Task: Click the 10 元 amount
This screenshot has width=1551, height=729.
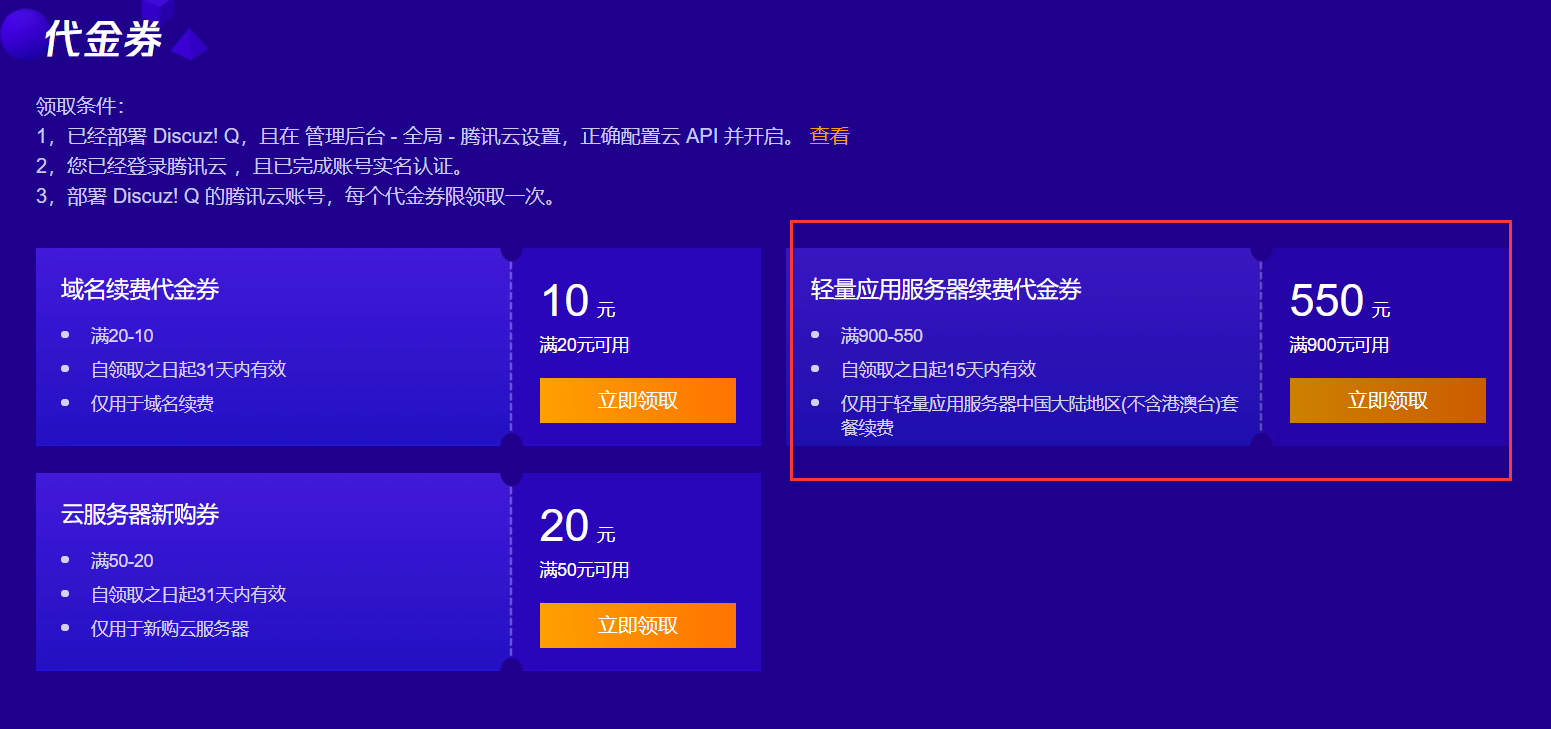Action: pos(578,301)
